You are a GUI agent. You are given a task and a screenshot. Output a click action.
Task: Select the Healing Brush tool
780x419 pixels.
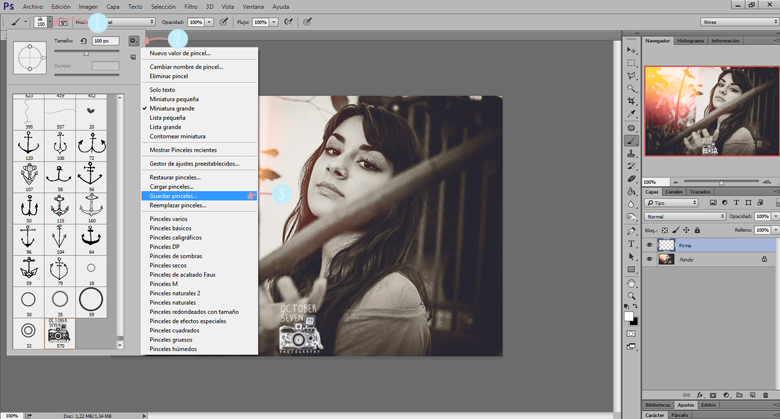631,128
